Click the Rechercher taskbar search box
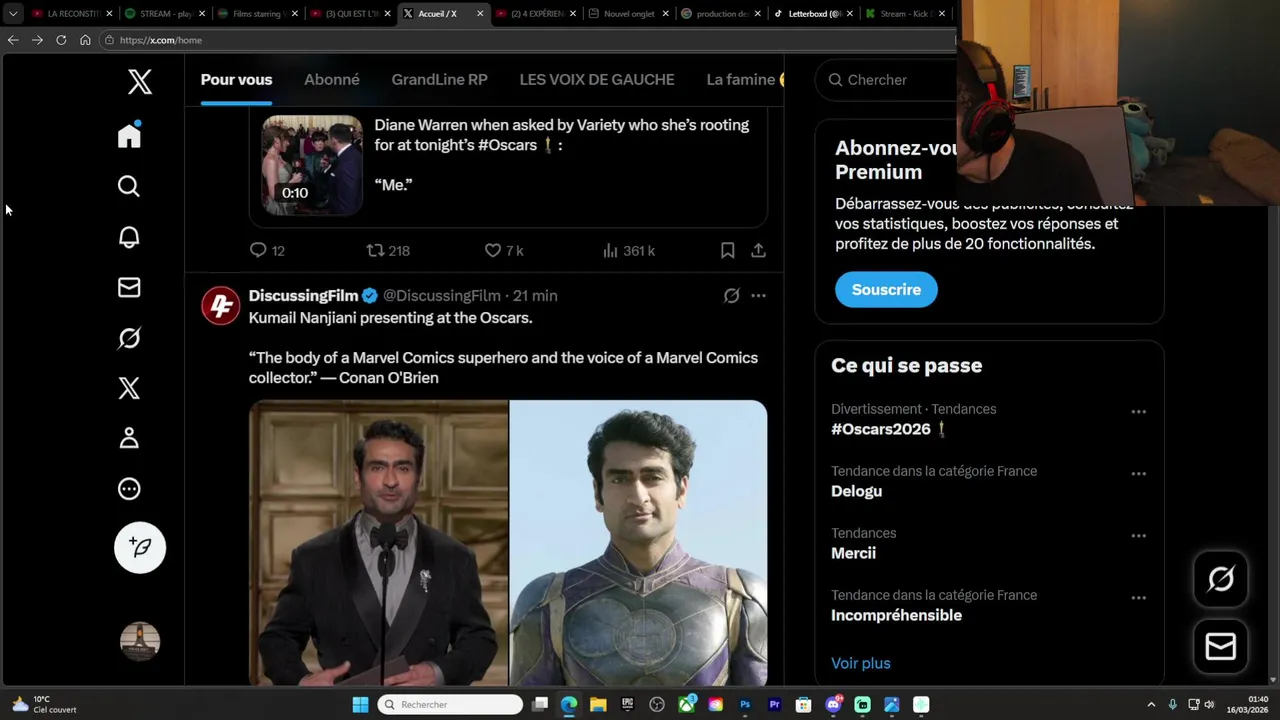This screenshot has width=1280, height=720. pos(450,704)
